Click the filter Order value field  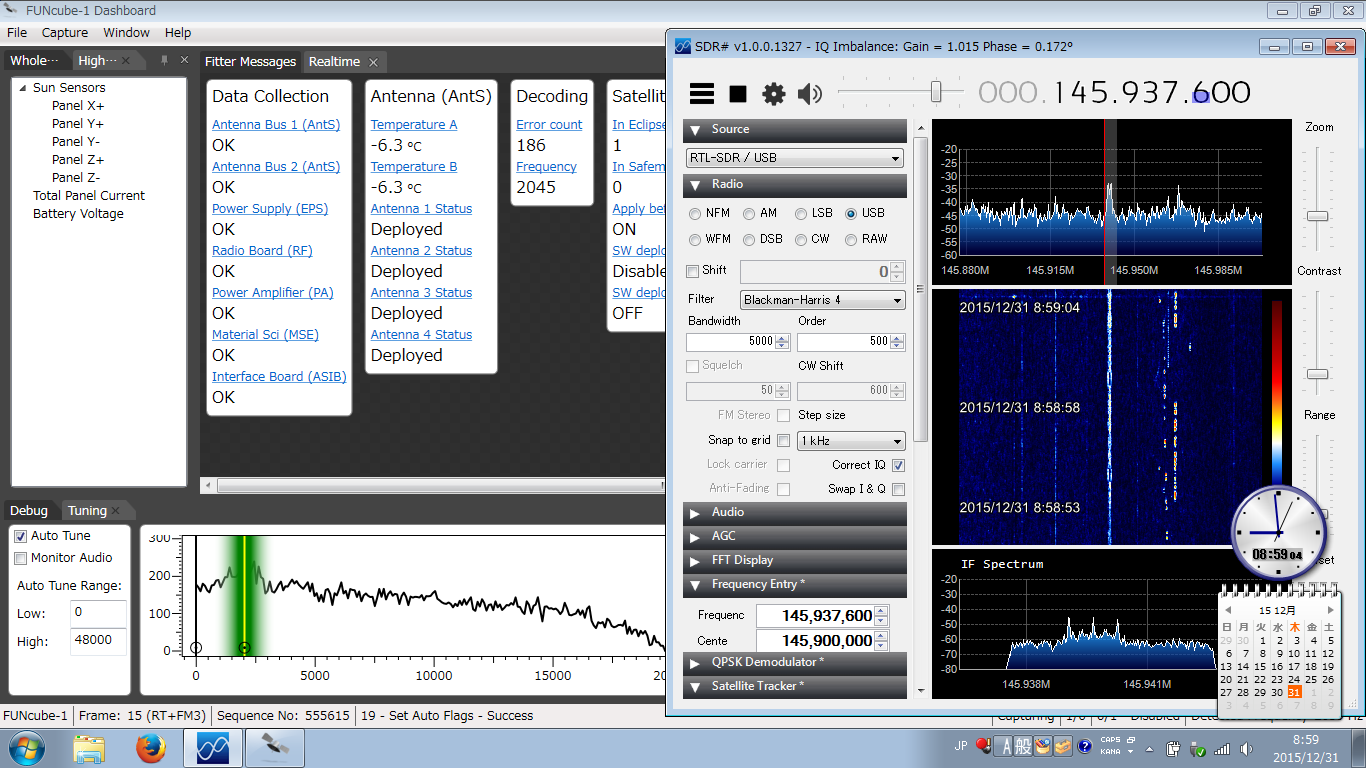point(843,341)
